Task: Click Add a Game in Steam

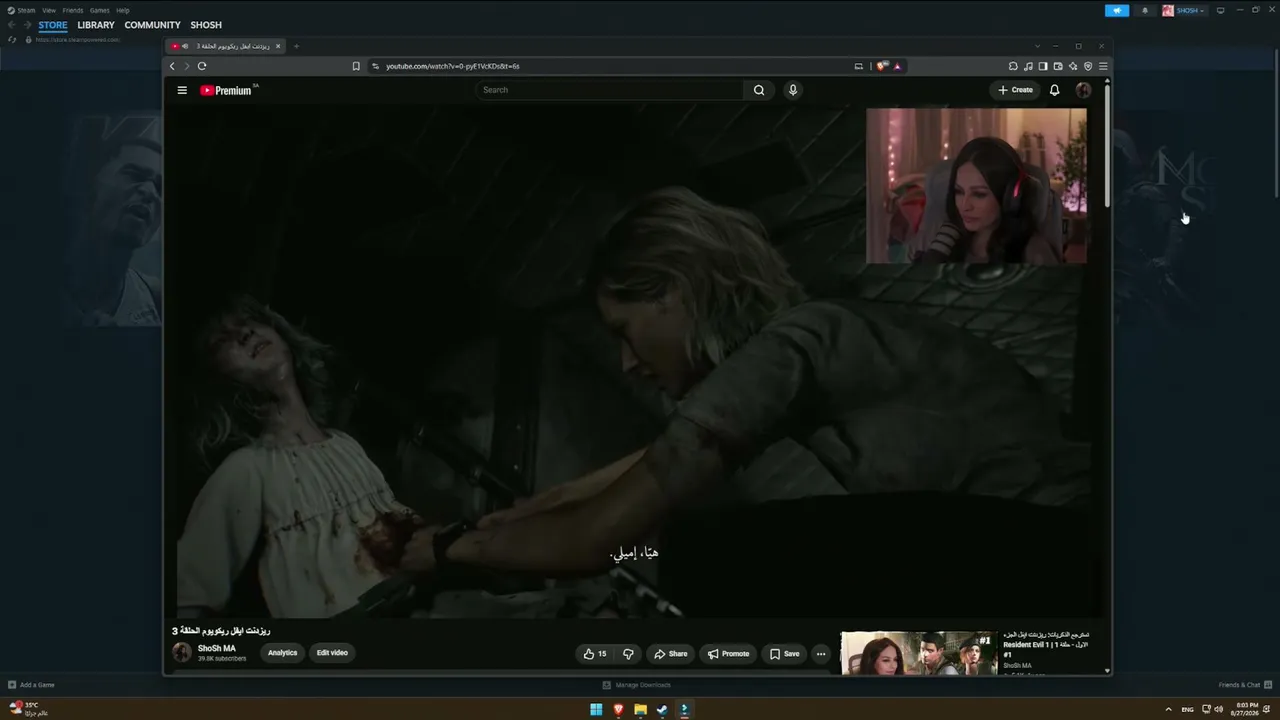Action: click(x=31, y=685)
